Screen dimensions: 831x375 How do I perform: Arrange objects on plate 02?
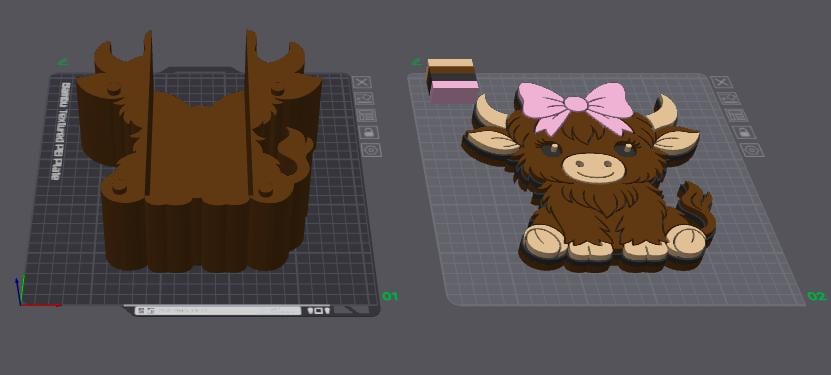coord(736,115)
